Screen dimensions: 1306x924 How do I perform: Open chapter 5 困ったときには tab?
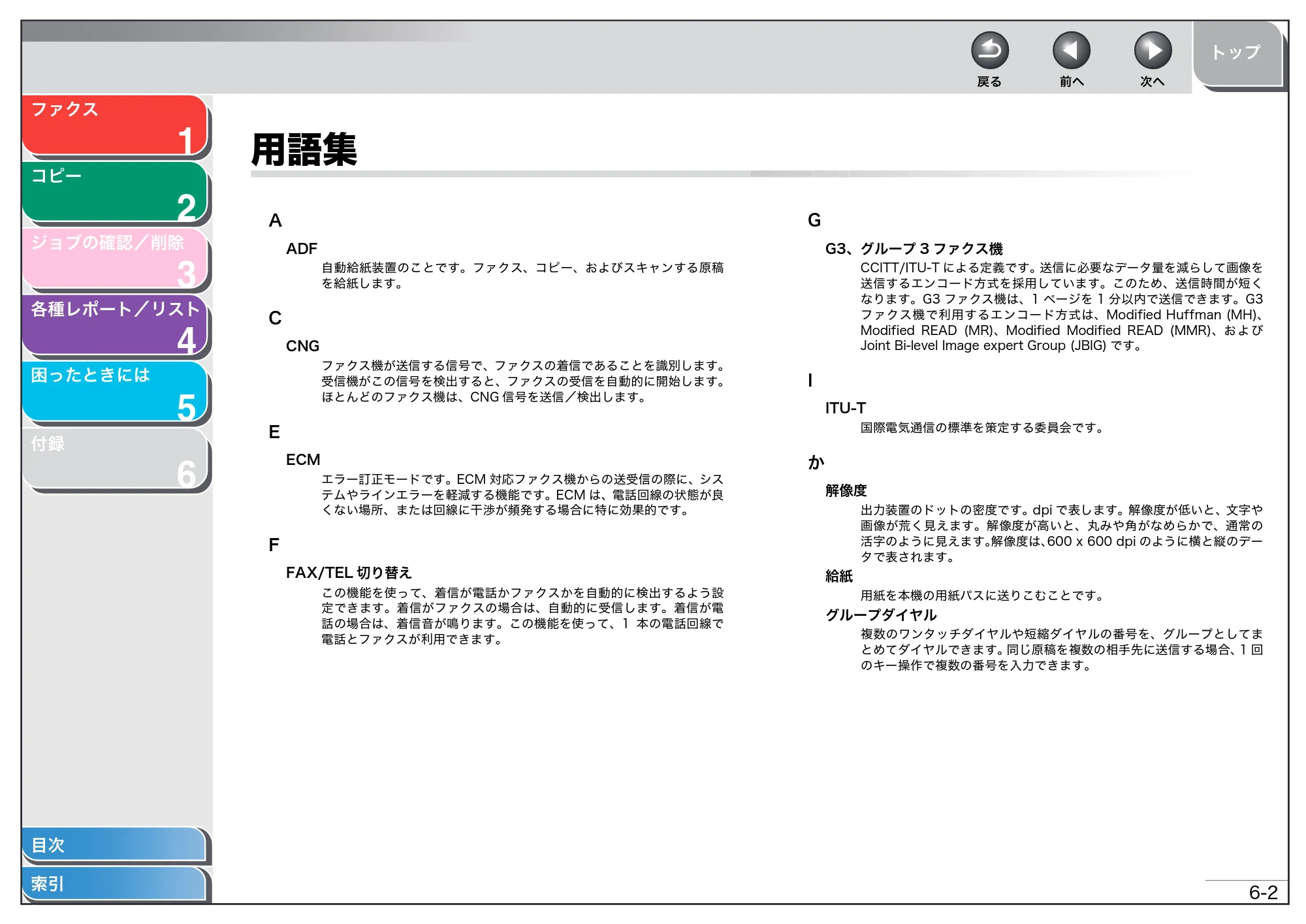point(115,392)
